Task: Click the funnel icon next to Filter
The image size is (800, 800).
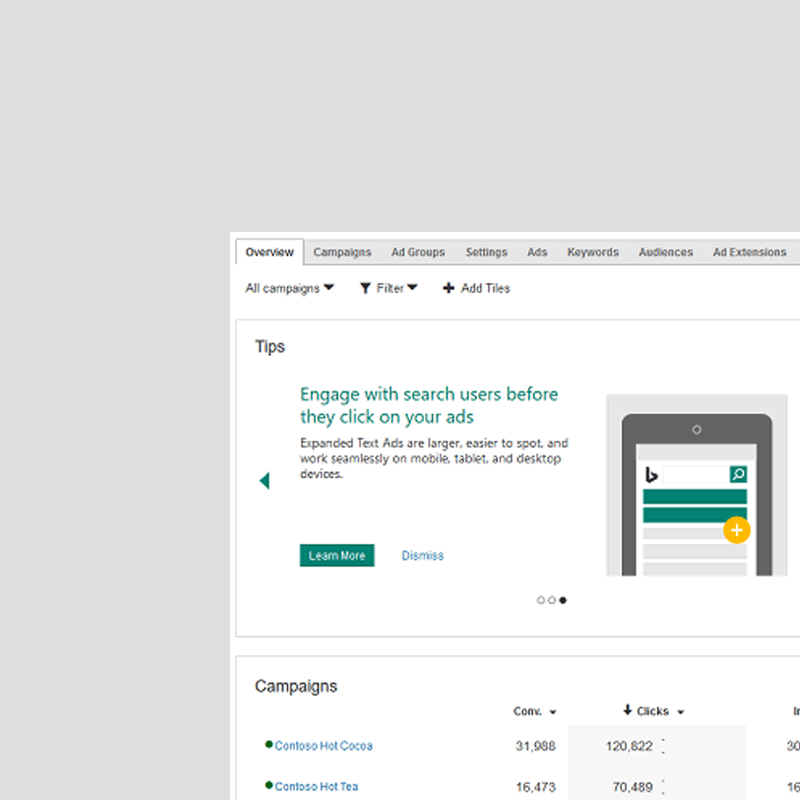Action: [366, 288]
